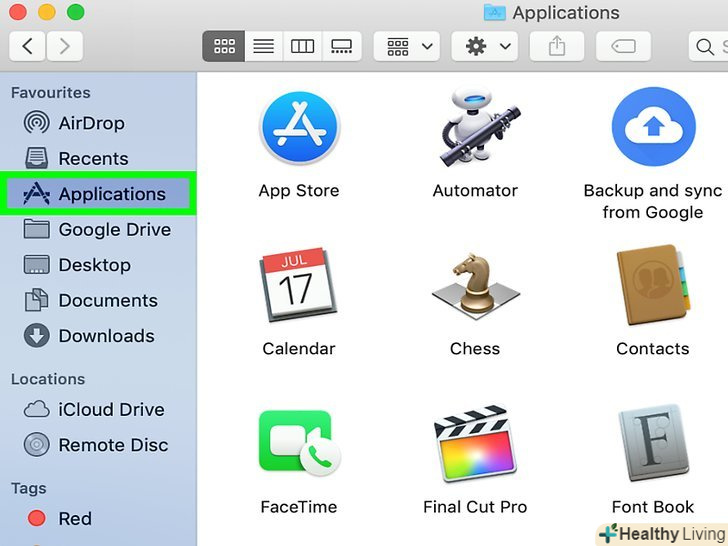Viewport: 728px width, 546px height.
Task: Click the 'Final Cut Pro' name label
Action: tap(475, 507)
